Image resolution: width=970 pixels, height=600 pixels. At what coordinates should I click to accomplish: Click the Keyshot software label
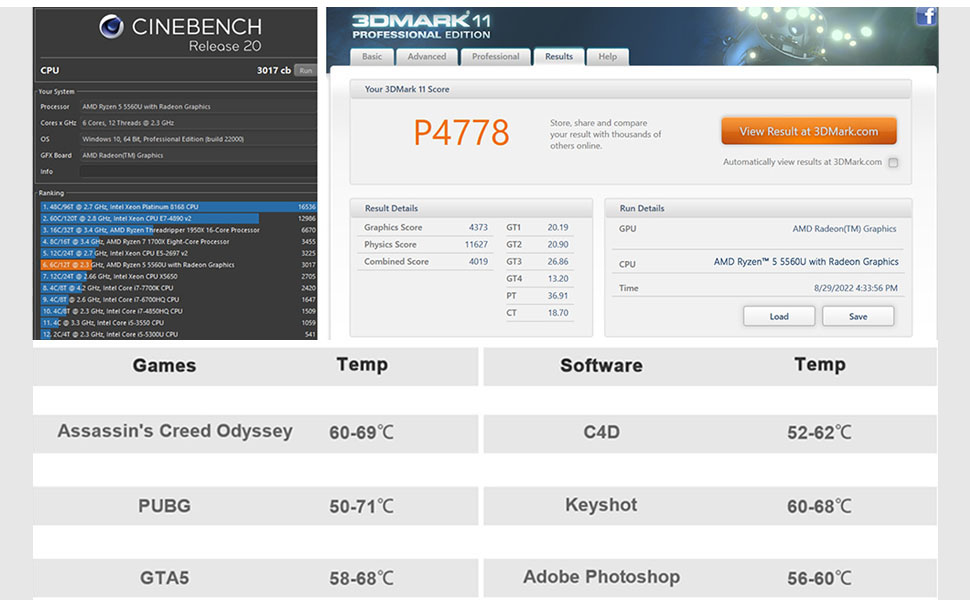point(601,505)
